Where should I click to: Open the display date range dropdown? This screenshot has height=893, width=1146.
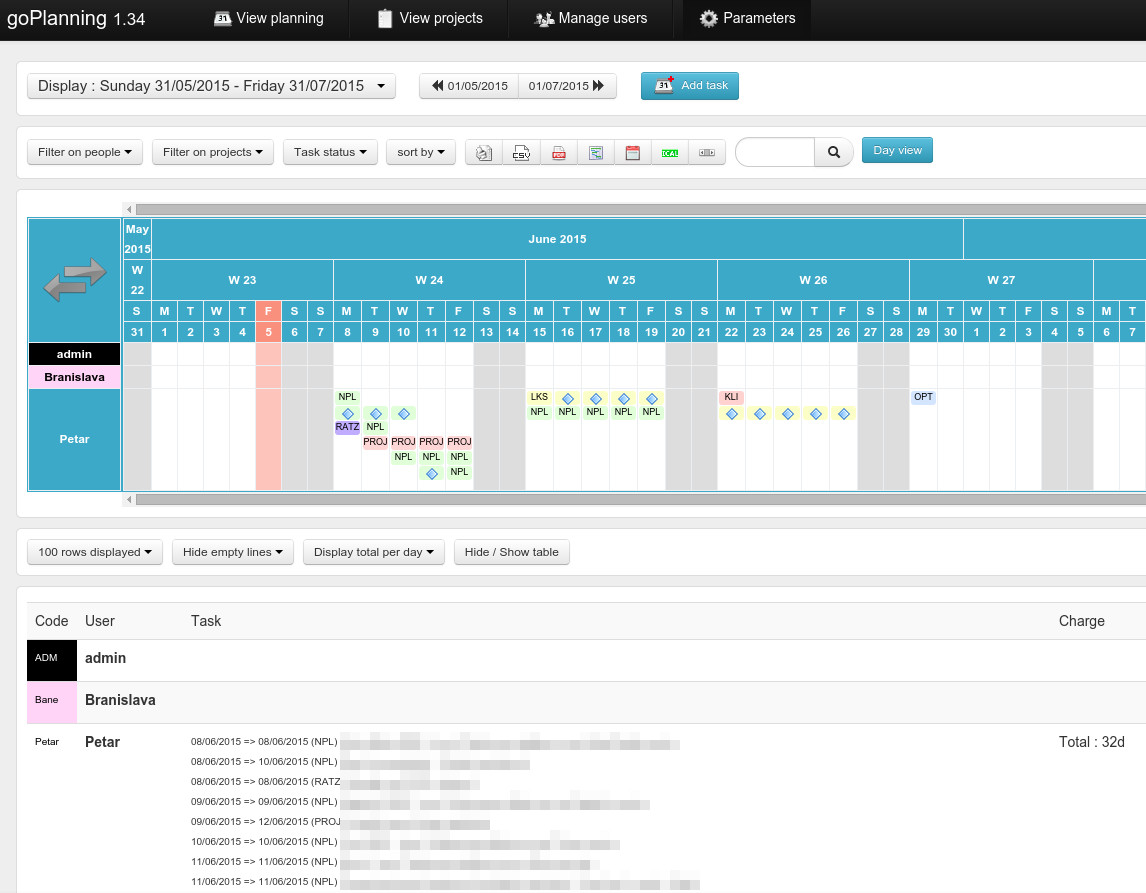tap(211, 86)
